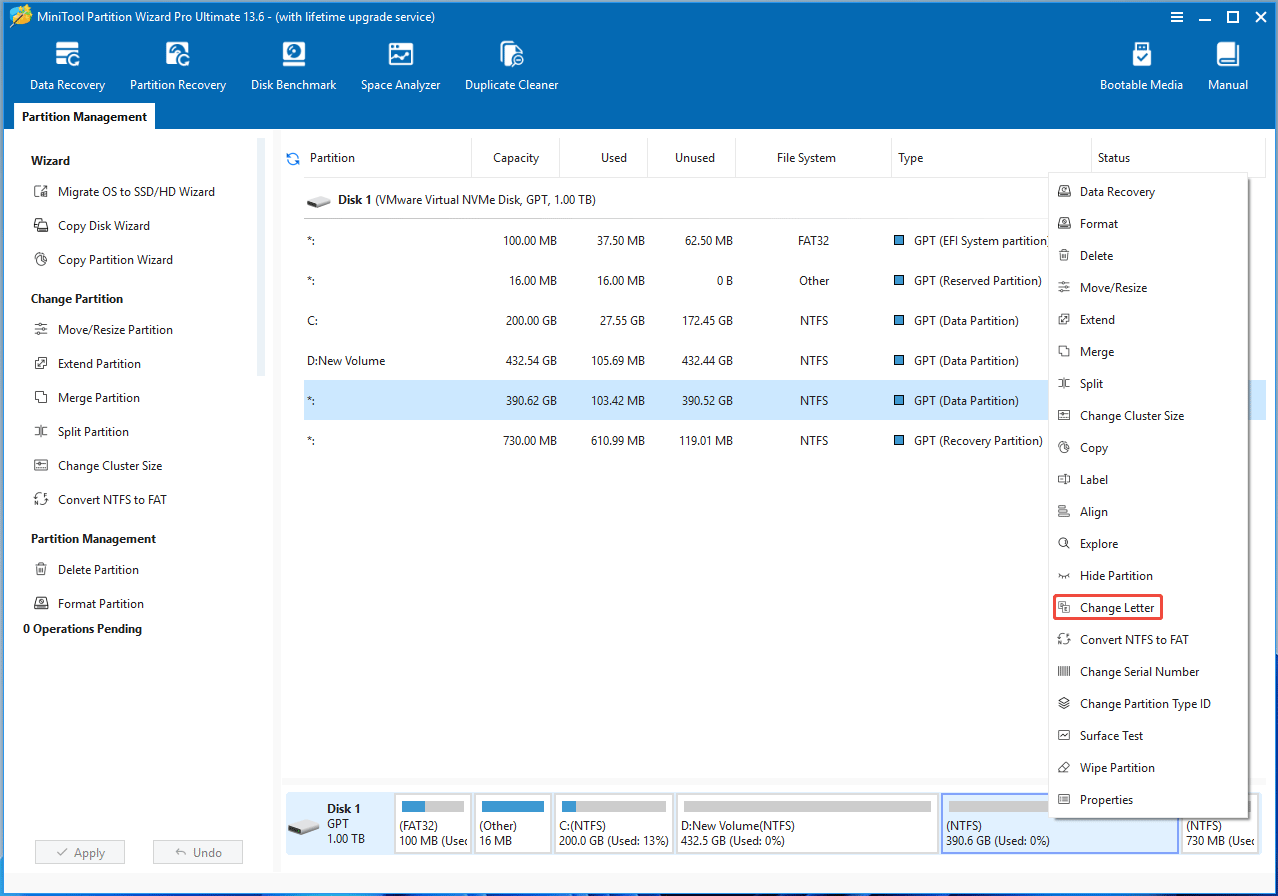
Task: Select Hide Partition in the context menu
Action: tap(1148, 576)
